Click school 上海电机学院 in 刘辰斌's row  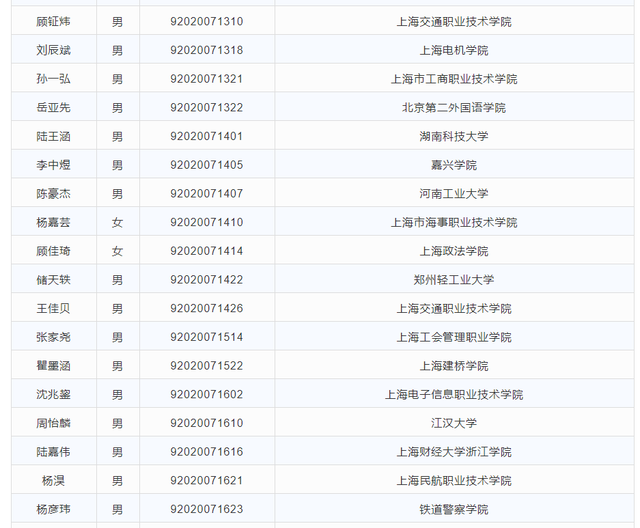454,50
